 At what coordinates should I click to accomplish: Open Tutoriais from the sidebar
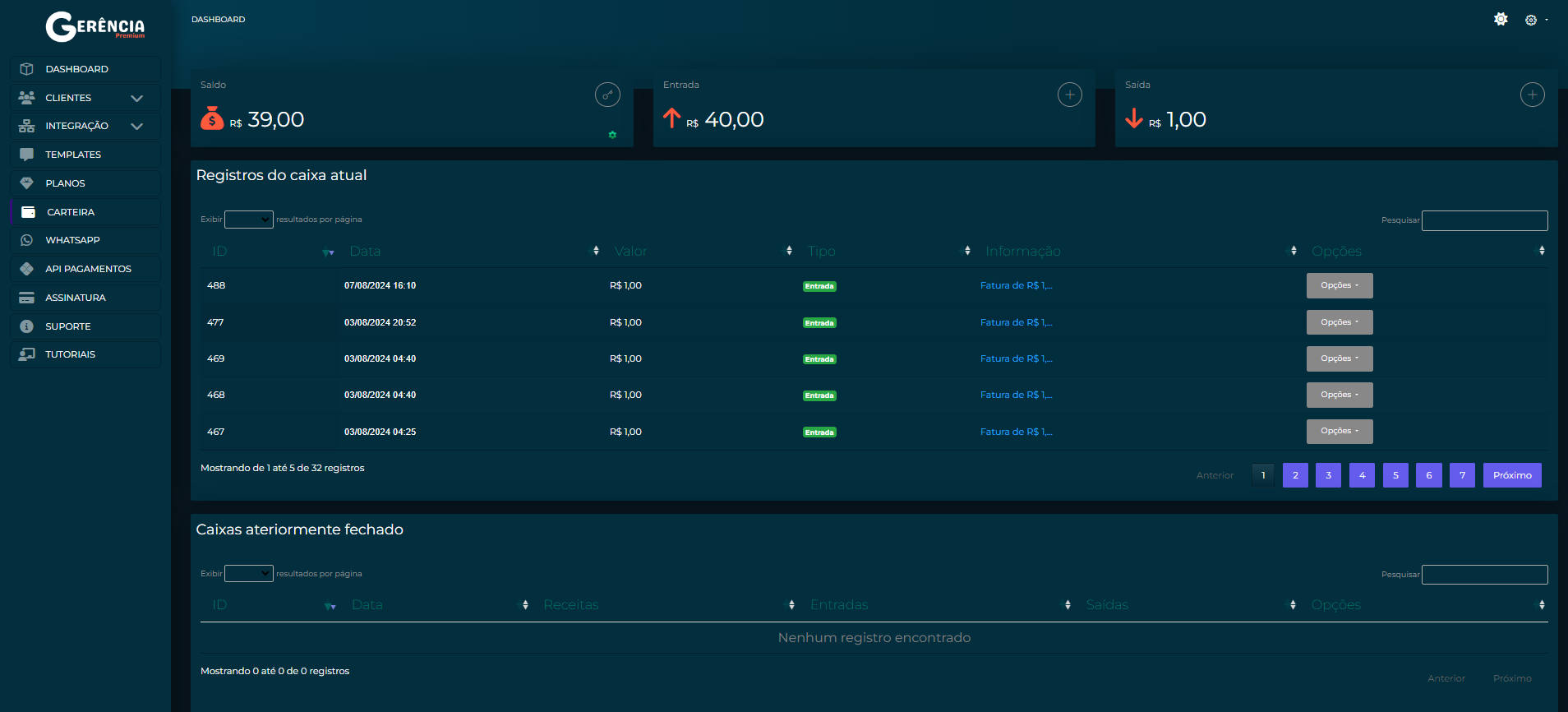(70, 354)
